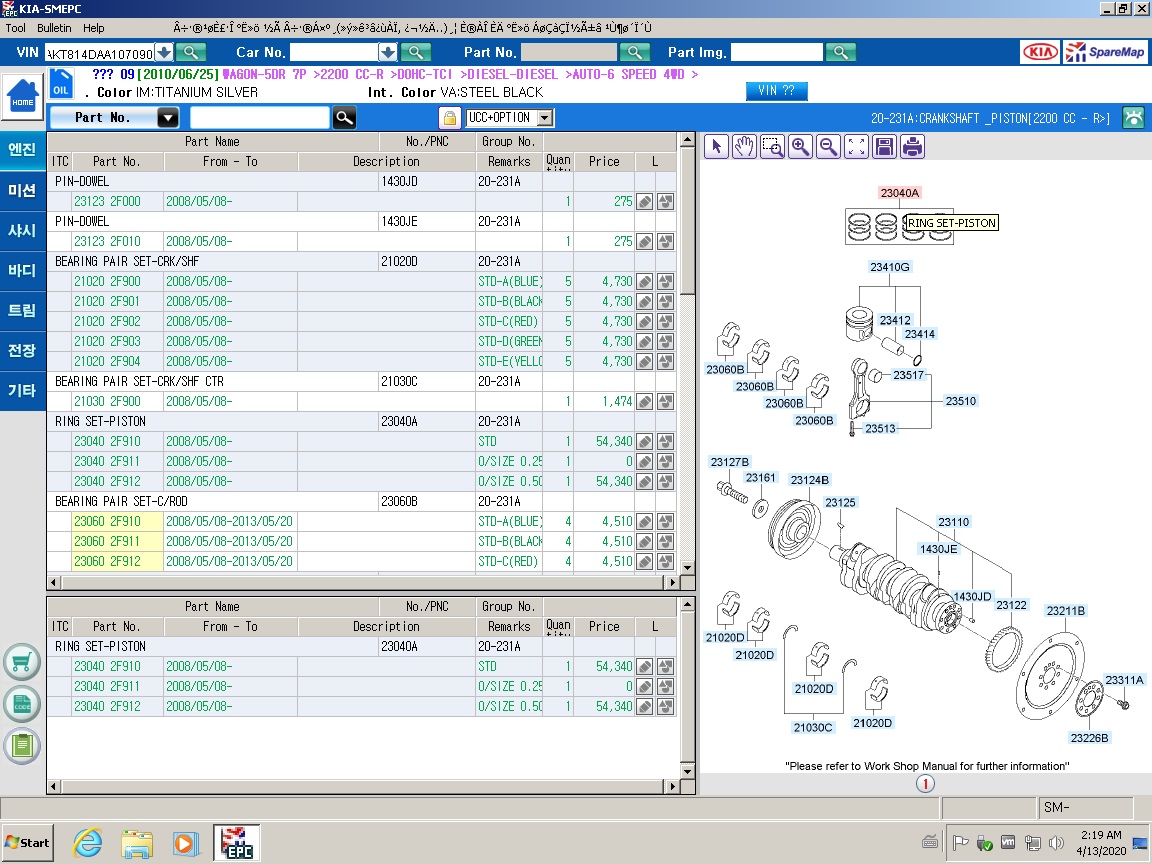Viewport: 1152px width, 864px height.
Task: Click the VIN ?? button
Action: click(x=777, y=90)
